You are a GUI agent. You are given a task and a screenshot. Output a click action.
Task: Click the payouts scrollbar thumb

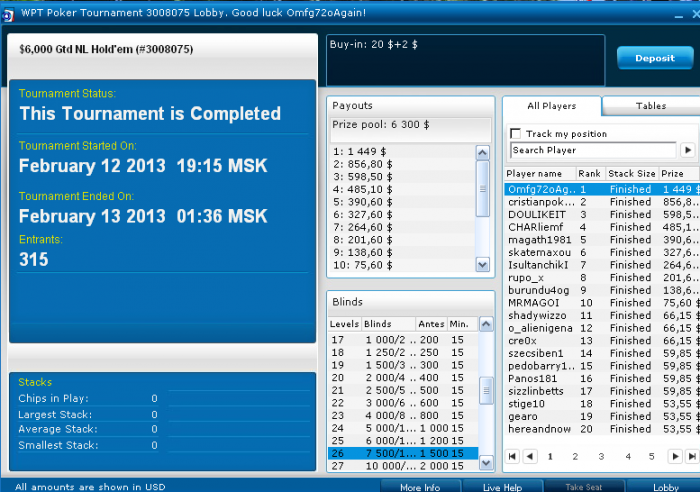coord(483,189)
